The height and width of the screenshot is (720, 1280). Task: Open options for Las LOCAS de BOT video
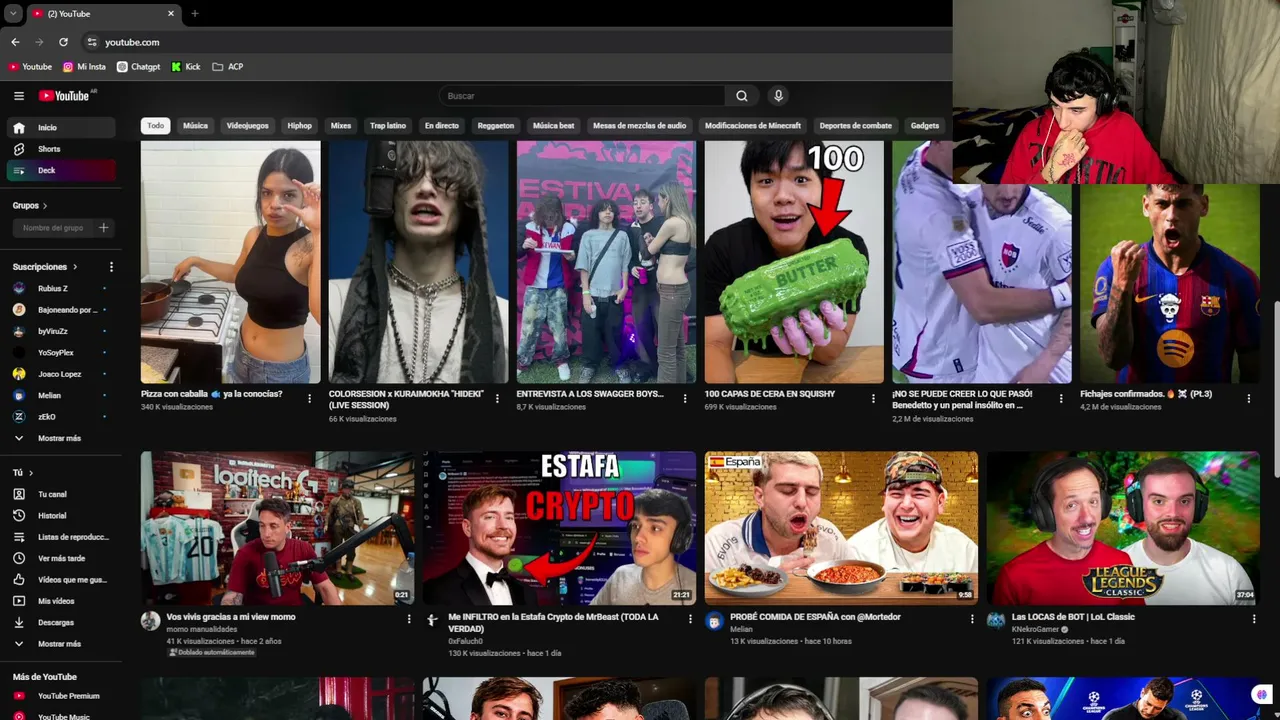pyautogui.click(x=1254, y=619)
